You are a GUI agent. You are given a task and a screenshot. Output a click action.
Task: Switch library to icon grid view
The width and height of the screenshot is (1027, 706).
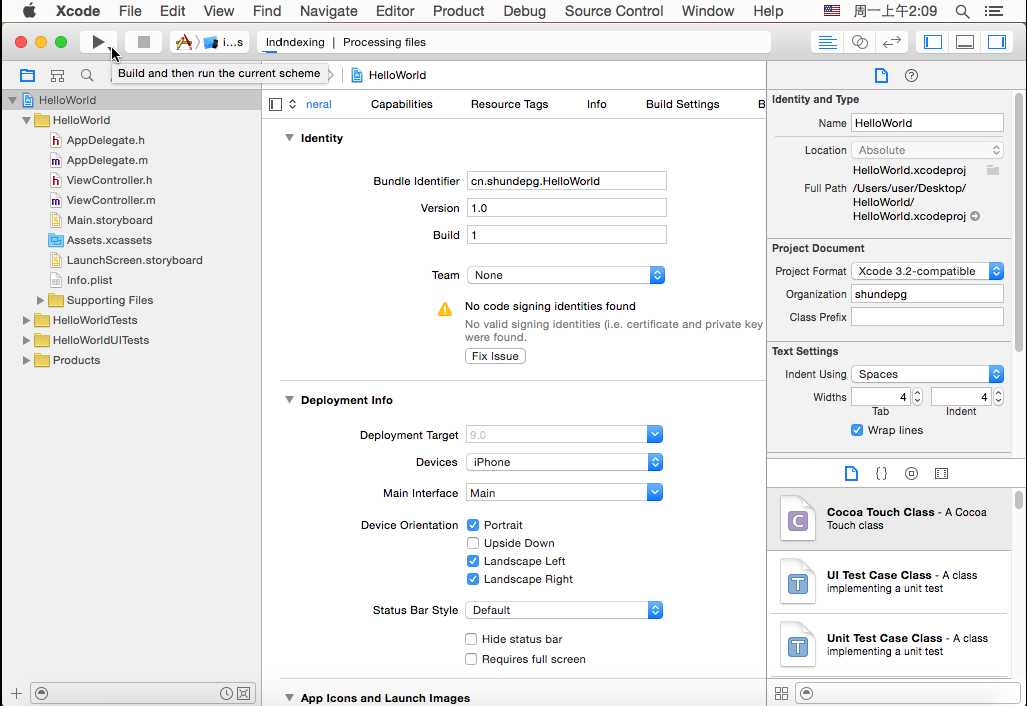[781, 693]
